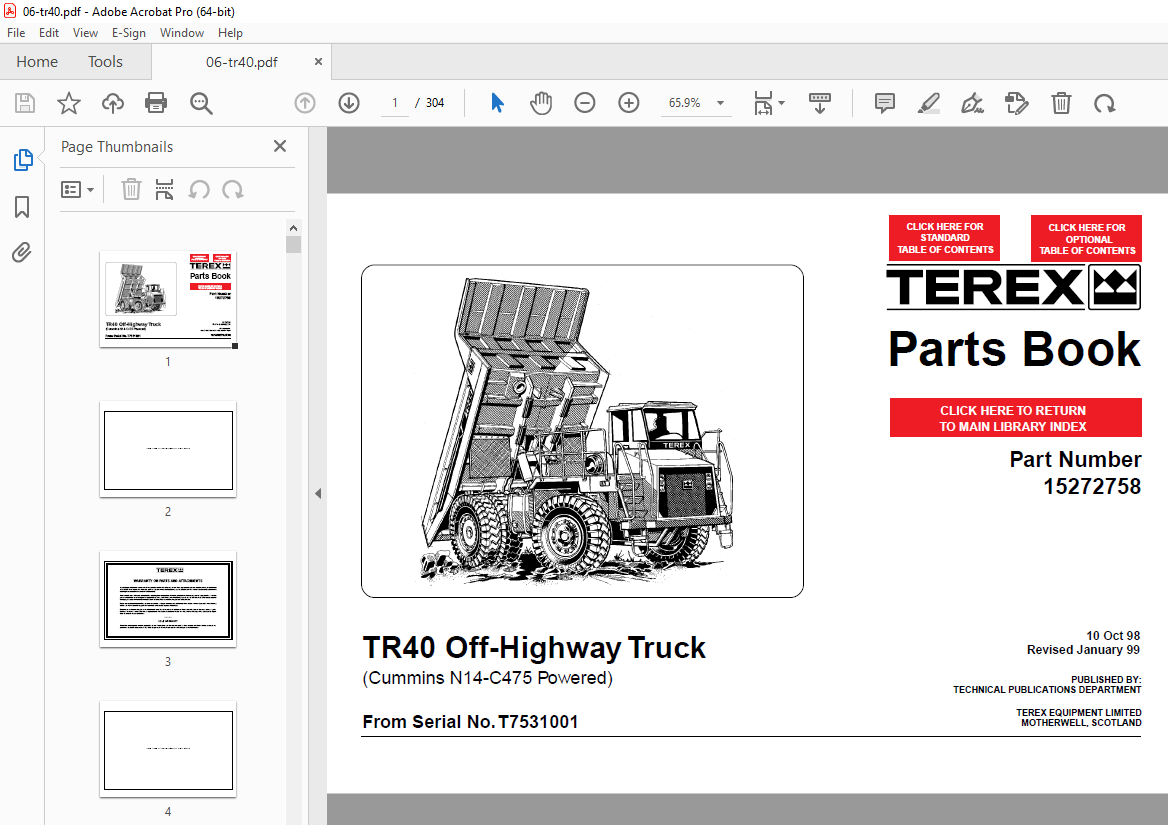
Task: Rotate counterclockwise in thumbnails panel
Action: click(199, 190)
